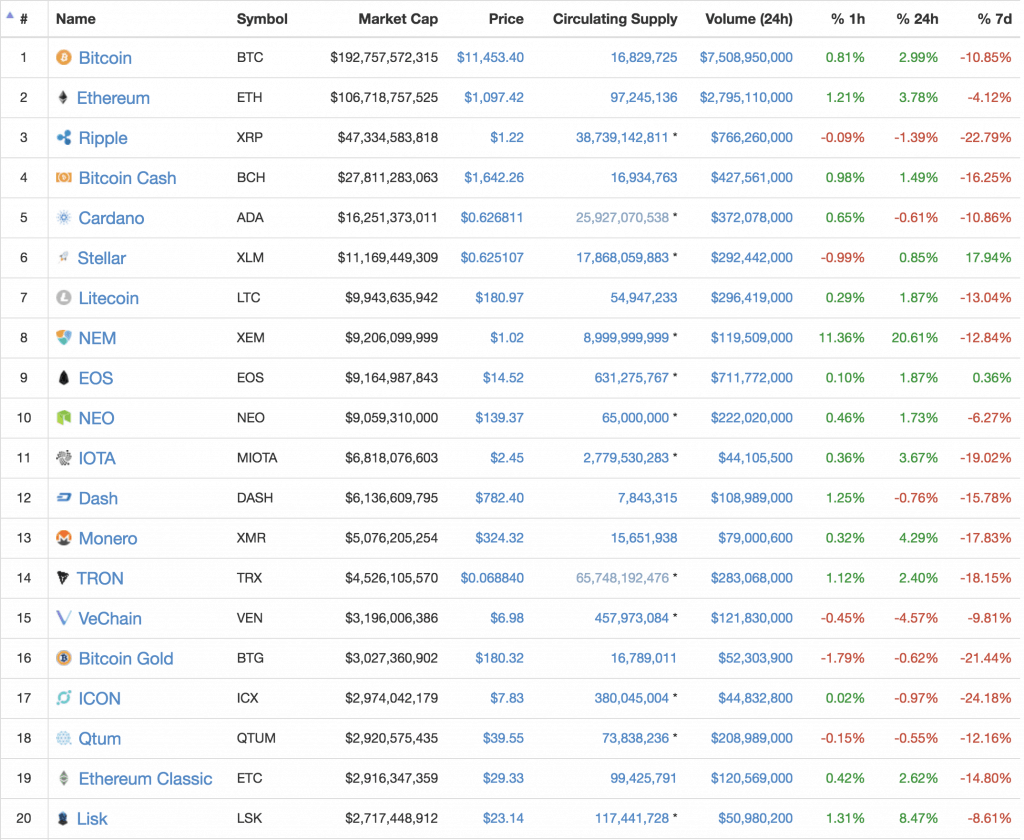Click Bitcoin's 24h volume $7,508,950,000
The height and width of the screenshot is (840, 1024).
click(x=746, y=57)
